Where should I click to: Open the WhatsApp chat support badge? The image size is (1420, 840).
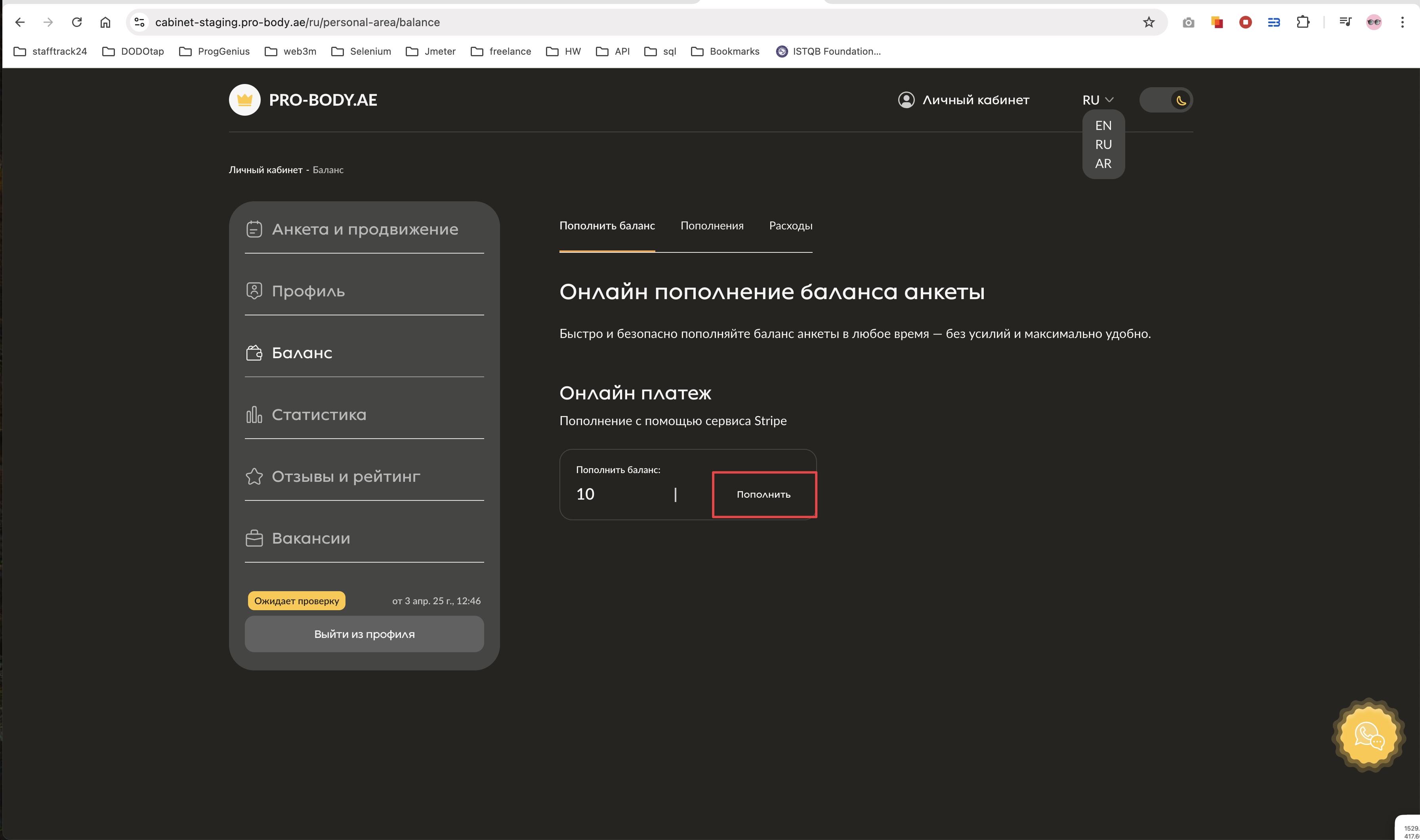(1368, 735)
